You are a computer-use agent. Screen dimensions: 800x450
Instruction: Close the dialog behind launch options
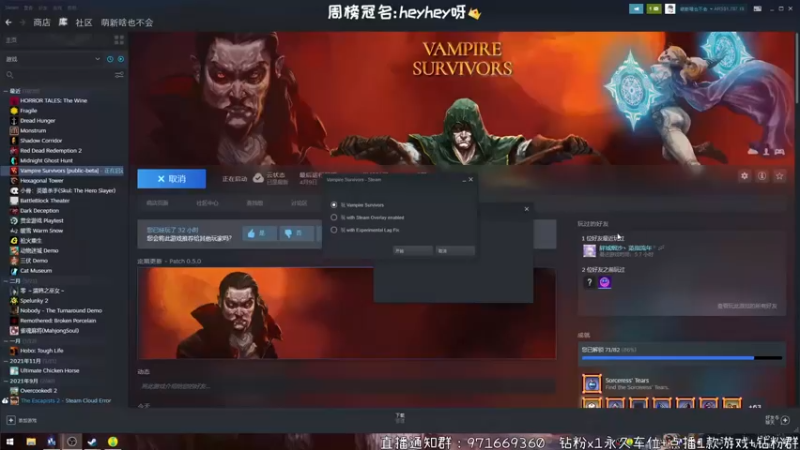tap(527, 209)
